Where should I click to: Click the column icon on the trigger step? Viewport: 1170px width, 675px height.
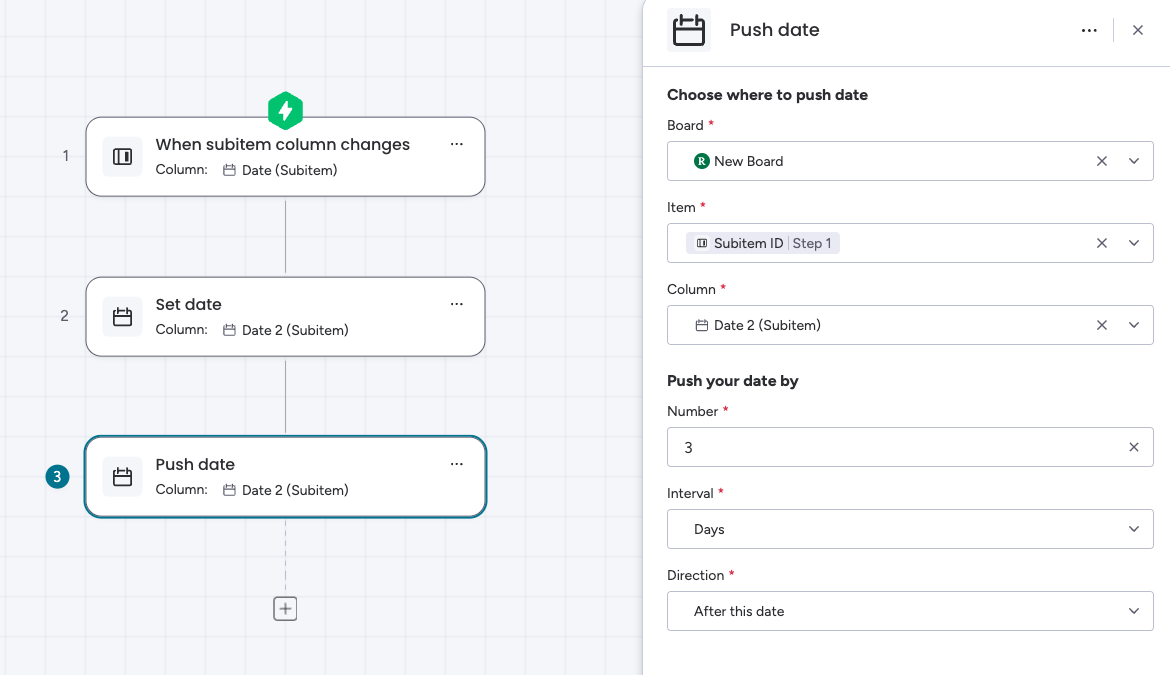pos(122,157)
